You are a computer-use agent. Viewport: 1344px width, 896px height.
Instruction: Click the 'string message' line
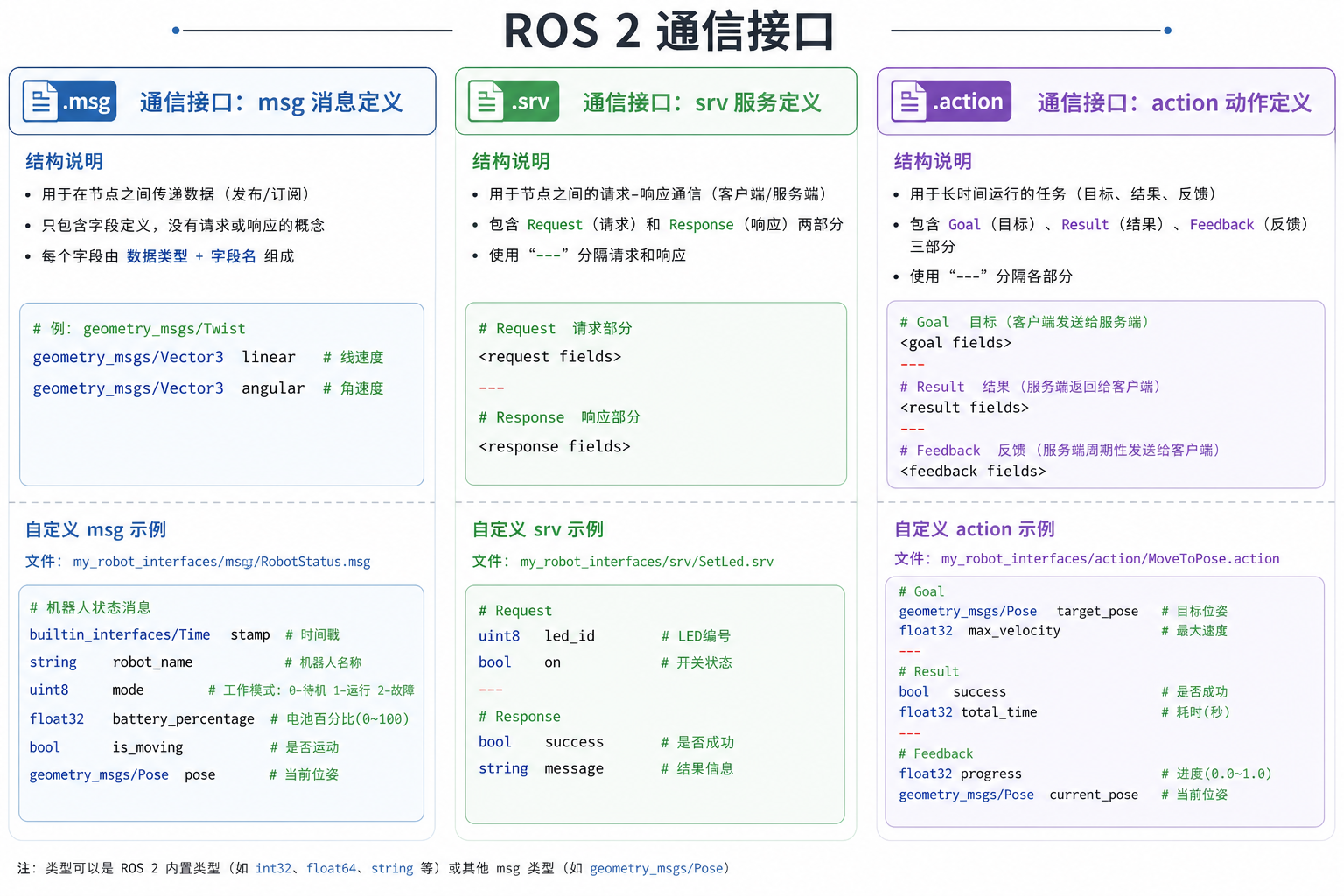coord(606,768)
